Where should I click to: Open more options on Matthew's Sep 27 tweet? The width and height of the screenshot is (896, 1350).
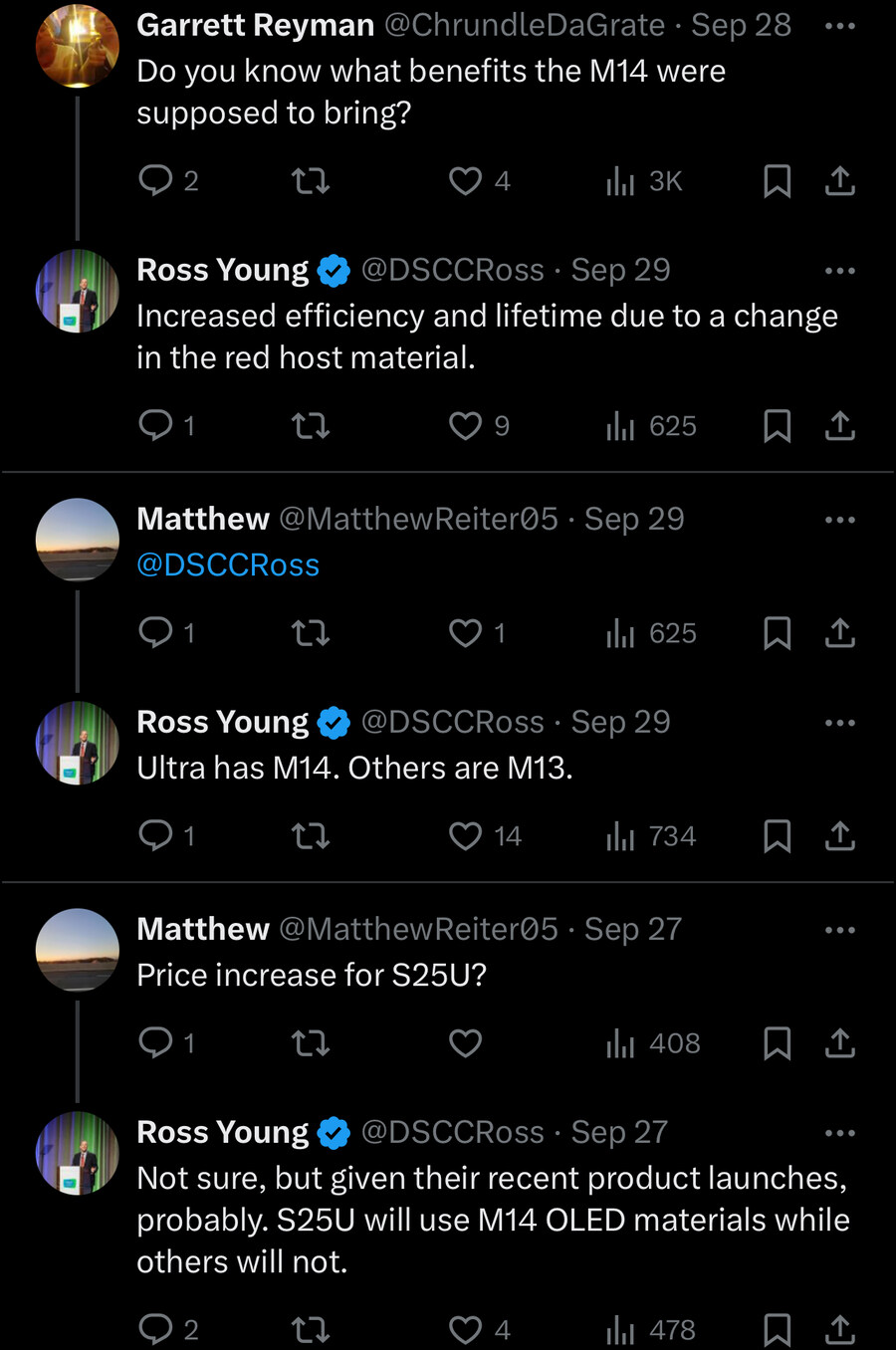tap(839, 930)
